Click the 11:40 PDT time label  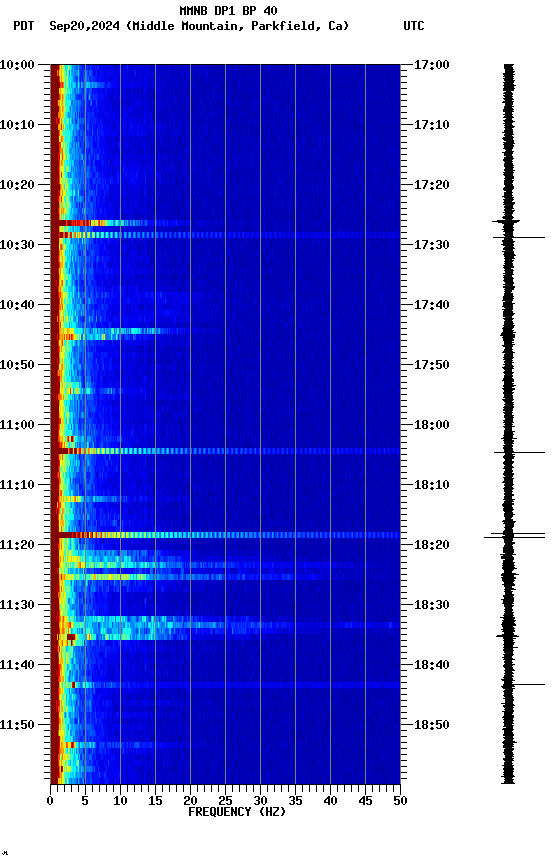pyautogui.click(x=17, y=665)
